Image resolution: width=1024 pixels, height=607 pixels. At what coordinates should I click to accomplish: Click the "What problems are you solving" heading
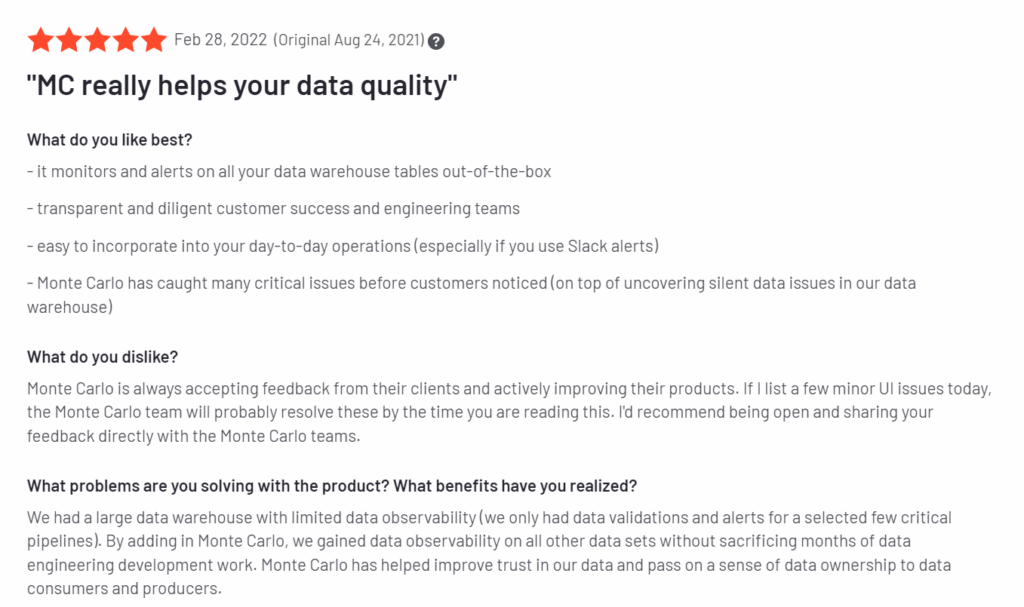[332, 486]
